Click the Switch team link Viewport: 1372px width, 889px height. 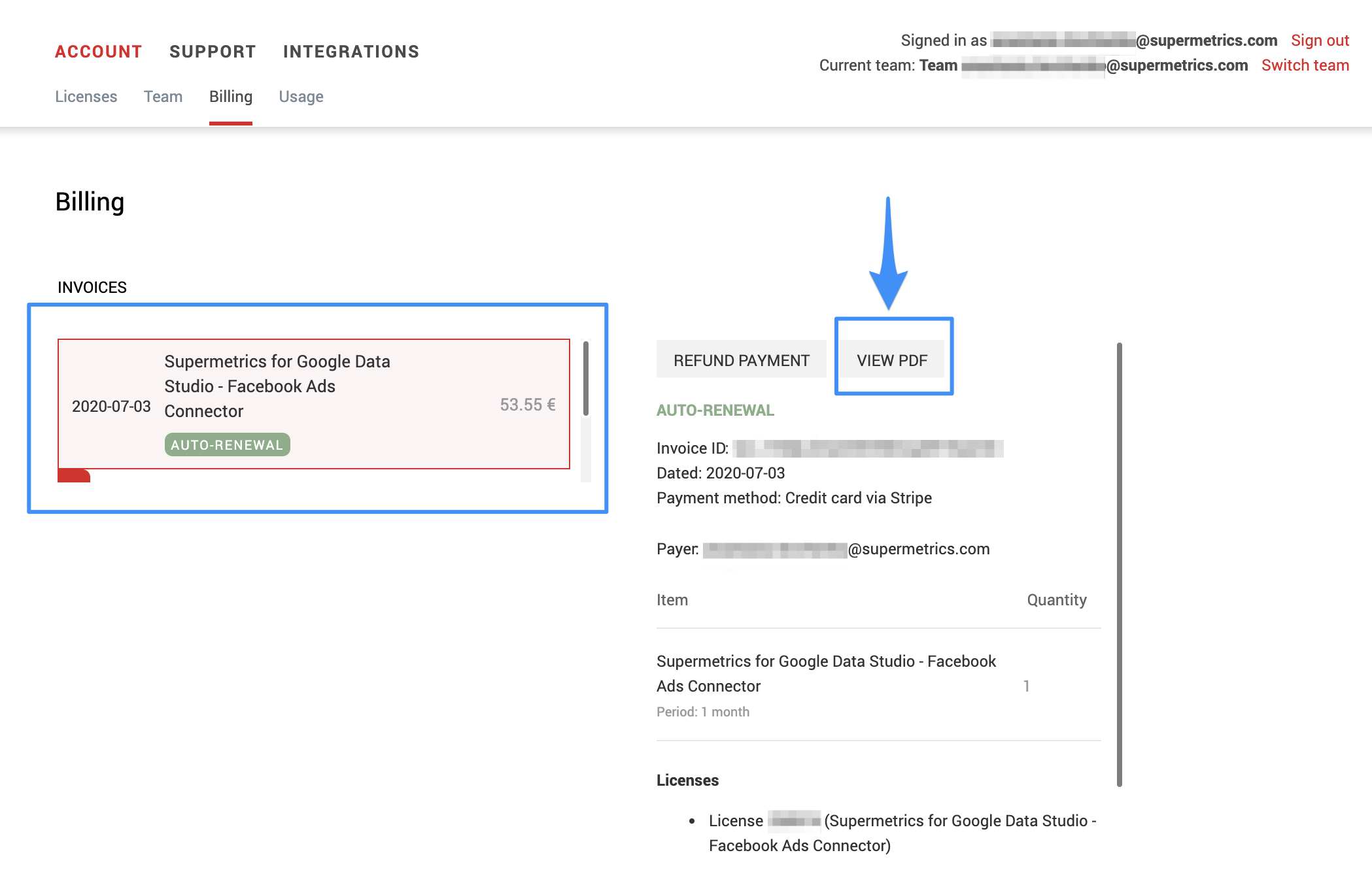(1305, 65)
